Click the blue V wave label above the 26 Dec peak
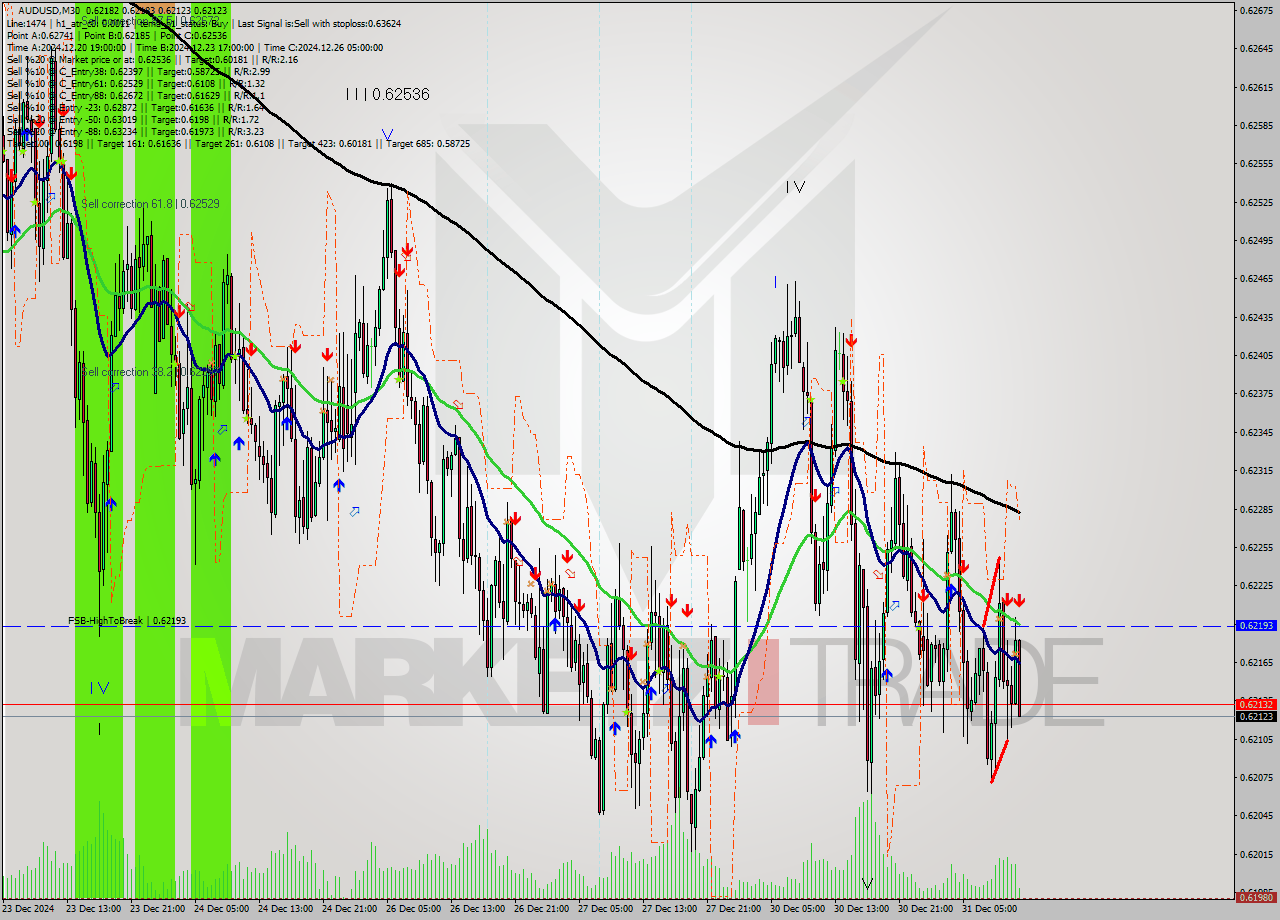 click(x=387, y=134)
